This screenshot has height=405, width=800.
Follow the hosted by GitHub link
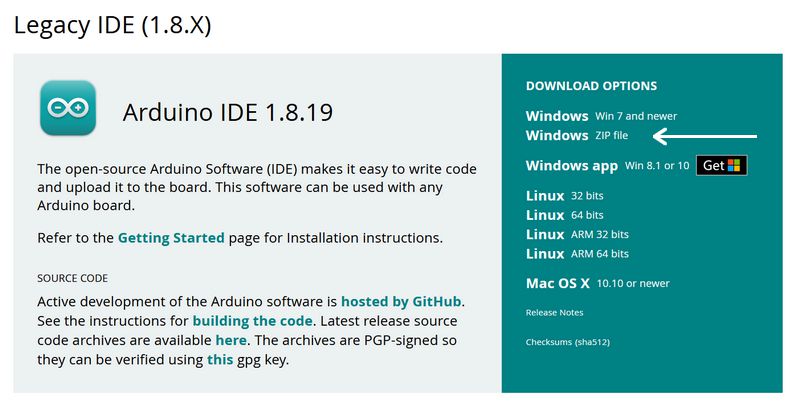pos(401,301)
